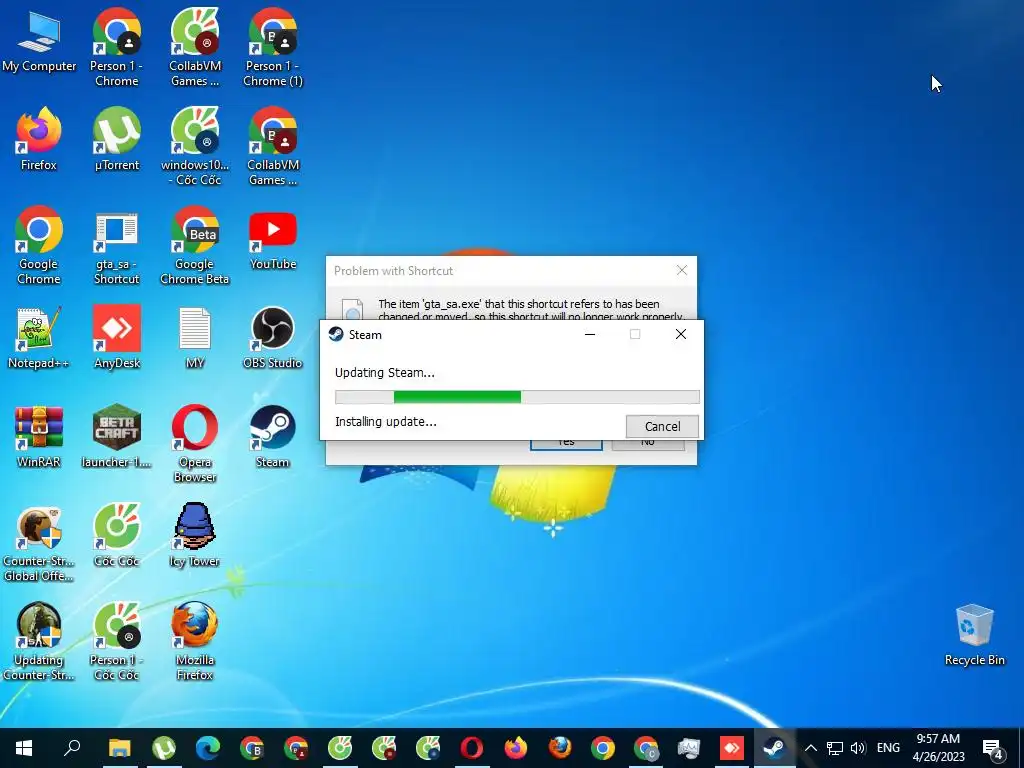Image resolution: width=1024 pixels, height=768 pixels.
Task: Select the YouTube desktop shortcut
Action: (x=273, y=239)
